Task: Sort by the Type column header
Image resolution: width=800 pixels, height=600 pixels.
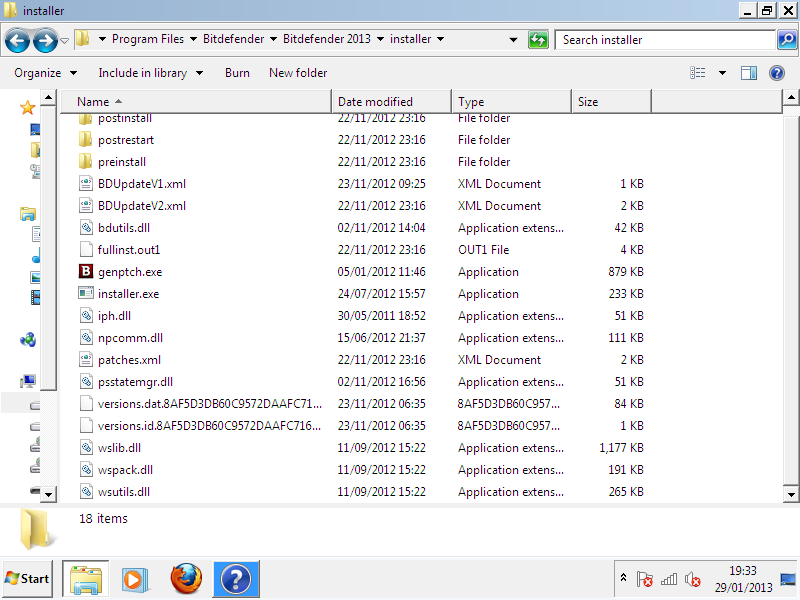Action: (511, 102)
